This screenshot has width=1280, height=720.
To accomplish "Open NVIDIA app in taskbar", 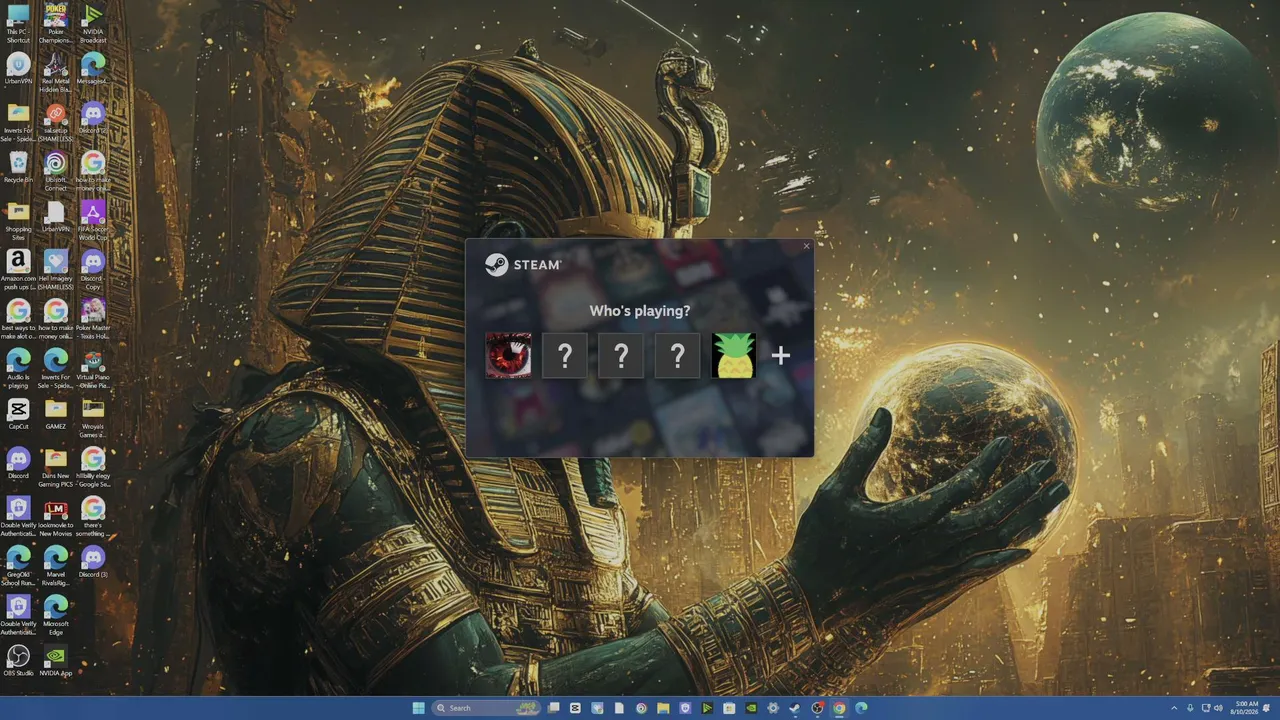I will [x=751, y=708].
